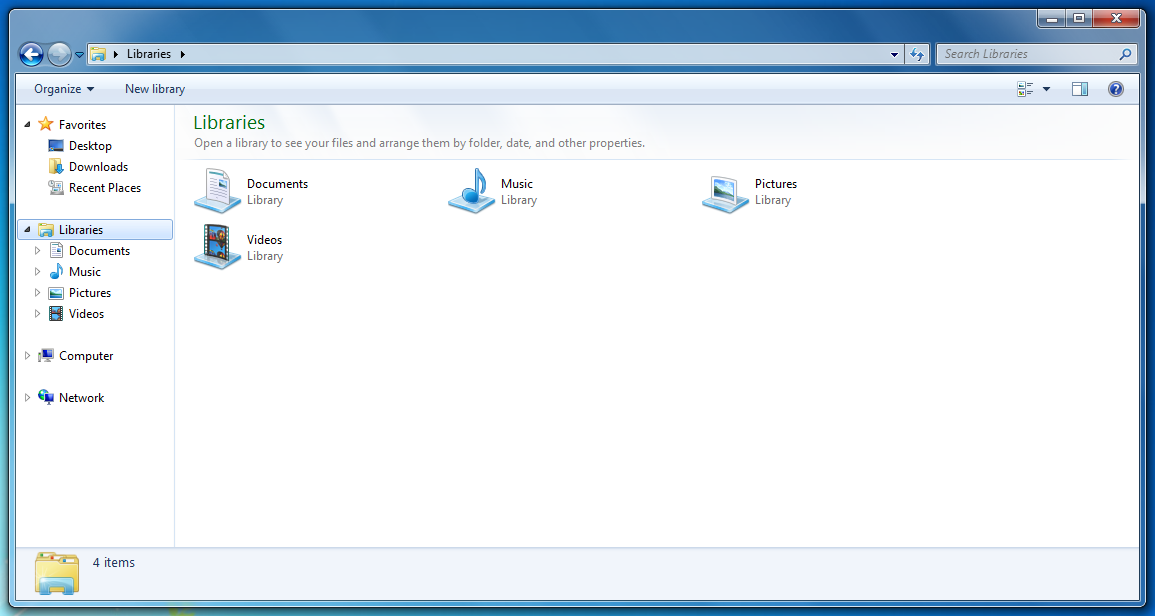
Task: Click the Search Libraries input field
Action: (x=1028, y=54)
